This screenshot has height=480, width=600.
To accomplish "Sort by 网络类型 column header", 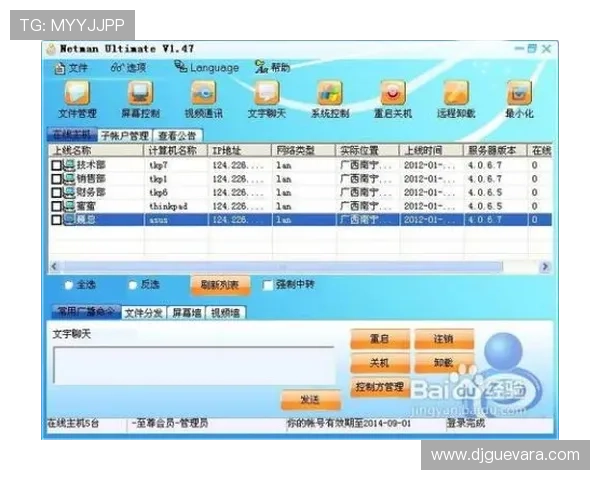I will [304, 150].
